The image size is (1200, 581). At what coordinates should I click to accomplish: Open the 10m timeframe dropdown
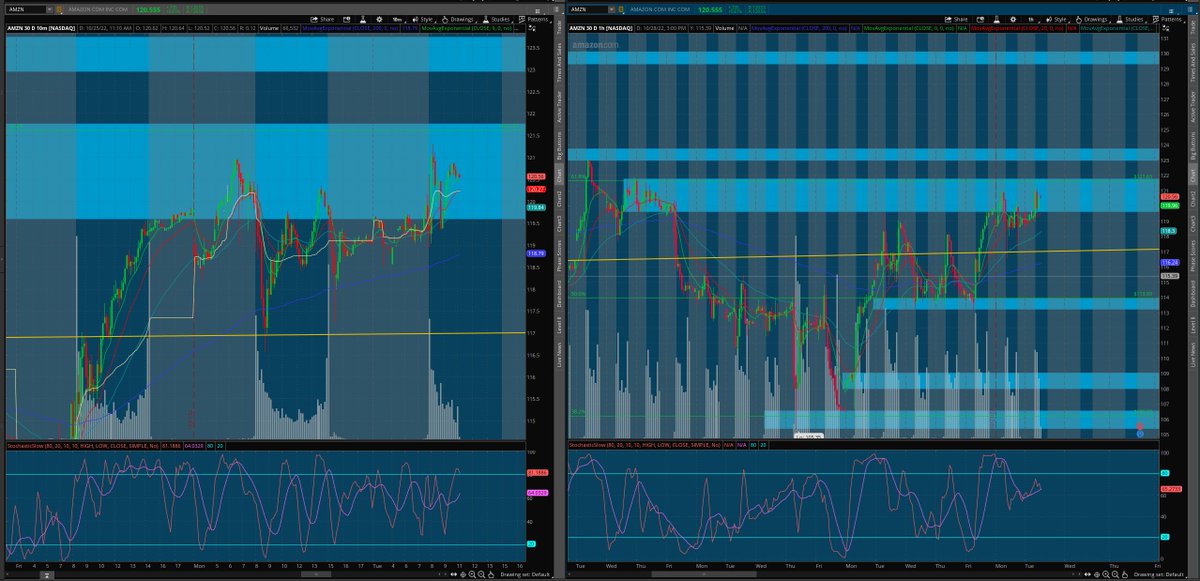pyautogui.click(x=396, y=19)
